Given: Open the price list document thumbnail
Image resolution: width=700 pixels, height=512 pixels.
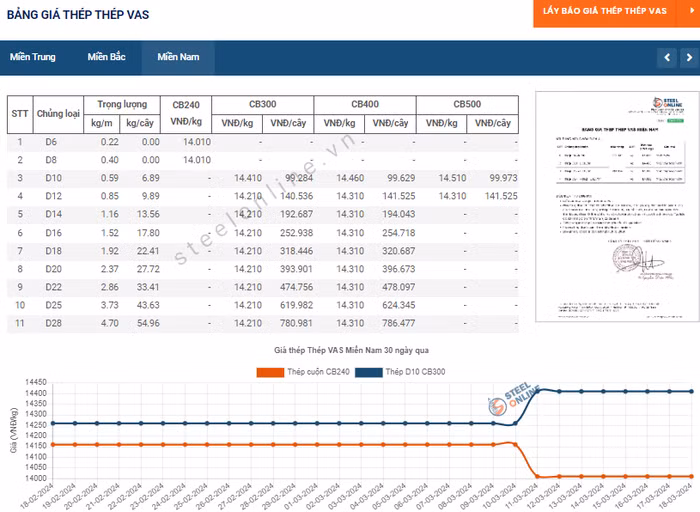Looking at the screenshot, I should click(x=614, y=206).
